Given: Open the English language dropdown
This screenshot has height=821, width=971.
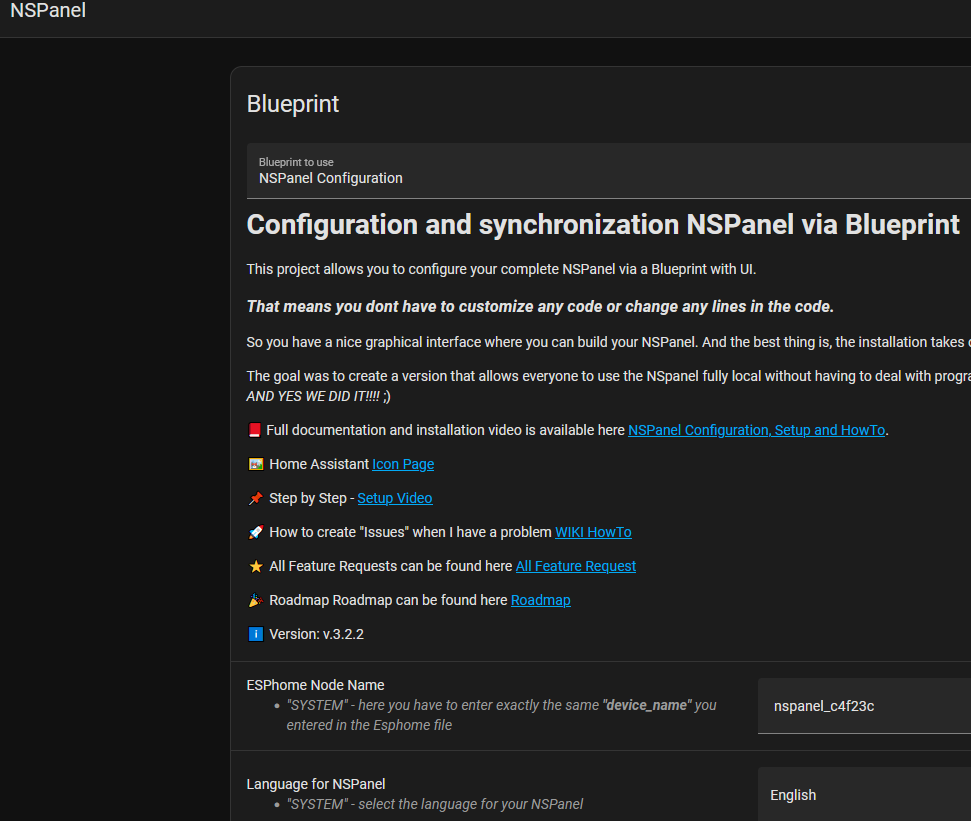Looking at the screenshot, I should 865,795.
